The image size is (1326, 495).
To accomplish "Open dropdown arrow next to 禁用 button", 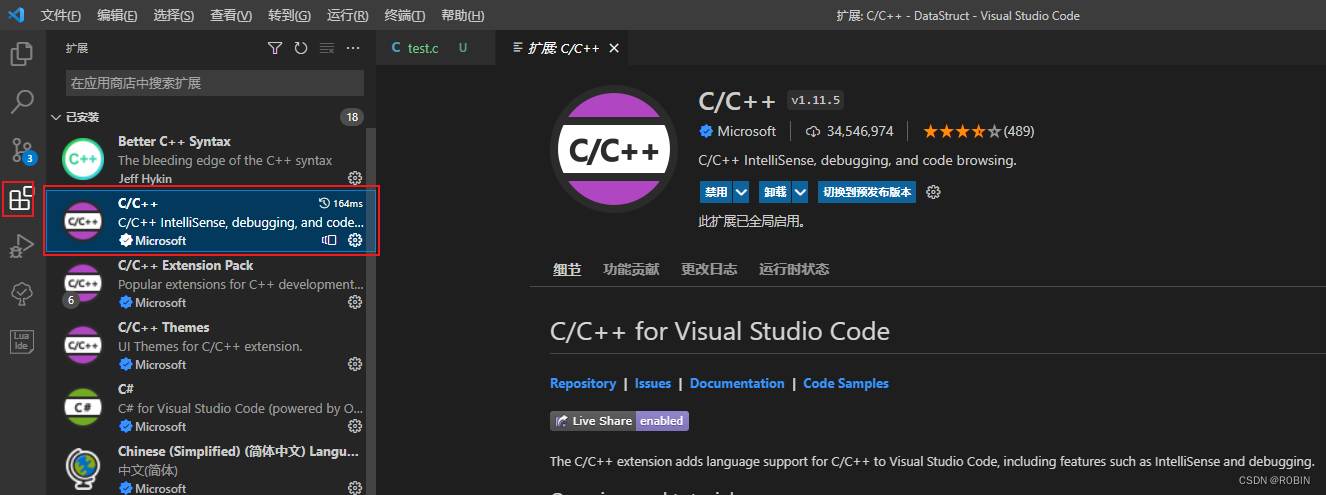I will (x=741, y=192).
